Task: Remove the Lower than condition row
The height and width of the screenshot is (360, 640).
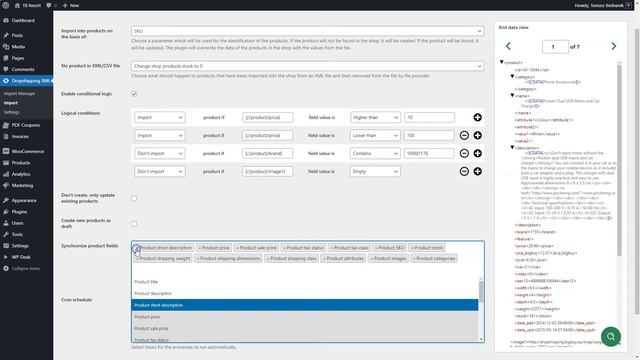Action: (x=464, y=136)
